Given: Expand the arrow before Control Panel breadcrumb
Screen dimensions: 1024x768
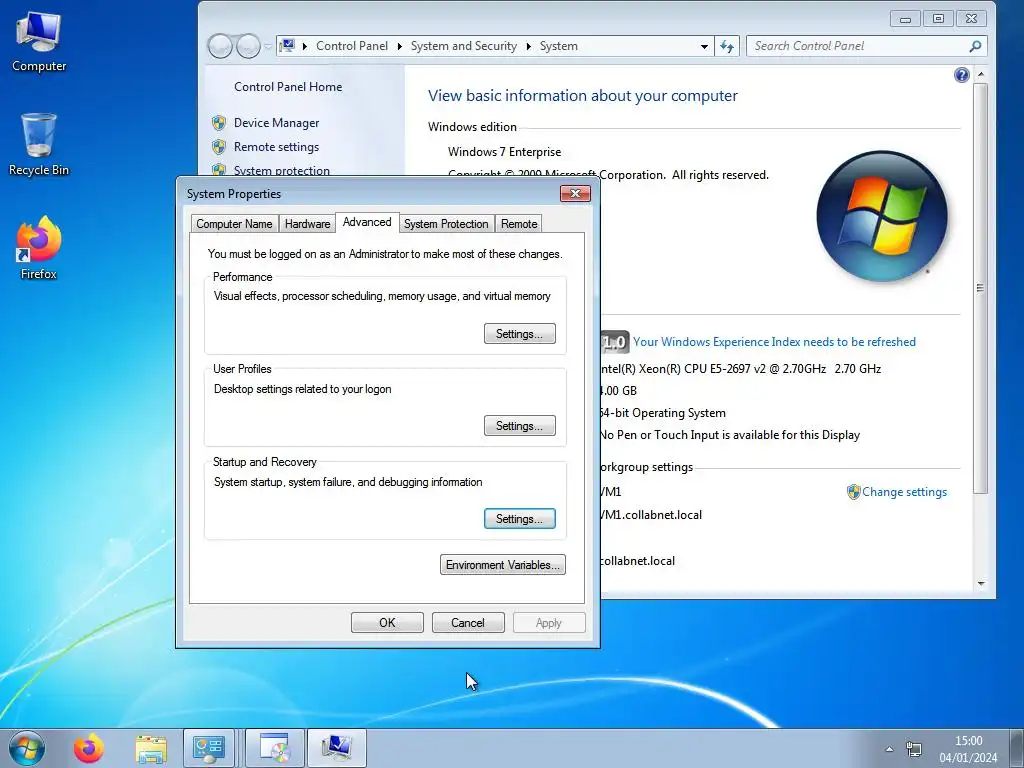Looking at the screenshot, I should [304, 46].
